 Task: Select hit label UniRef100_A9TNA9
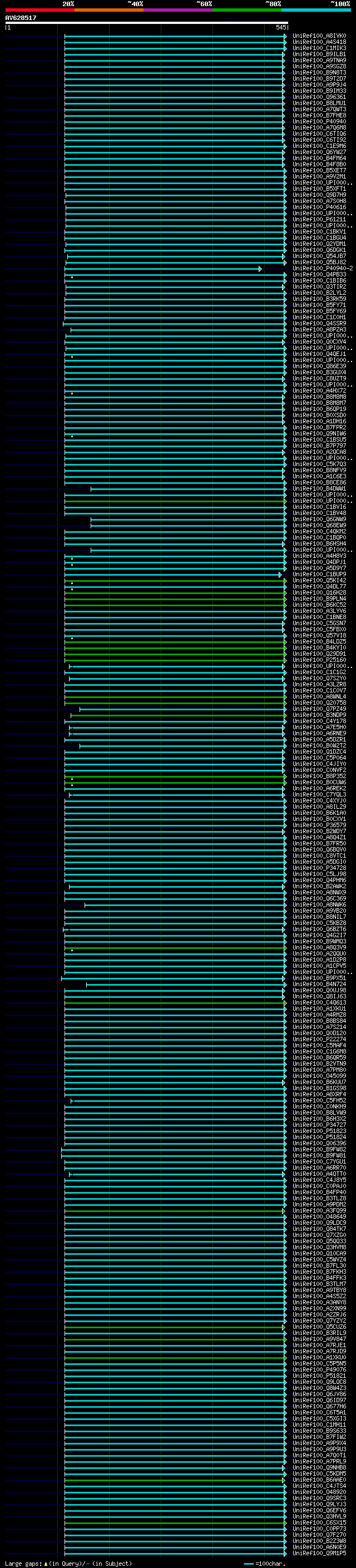(319, 60)
